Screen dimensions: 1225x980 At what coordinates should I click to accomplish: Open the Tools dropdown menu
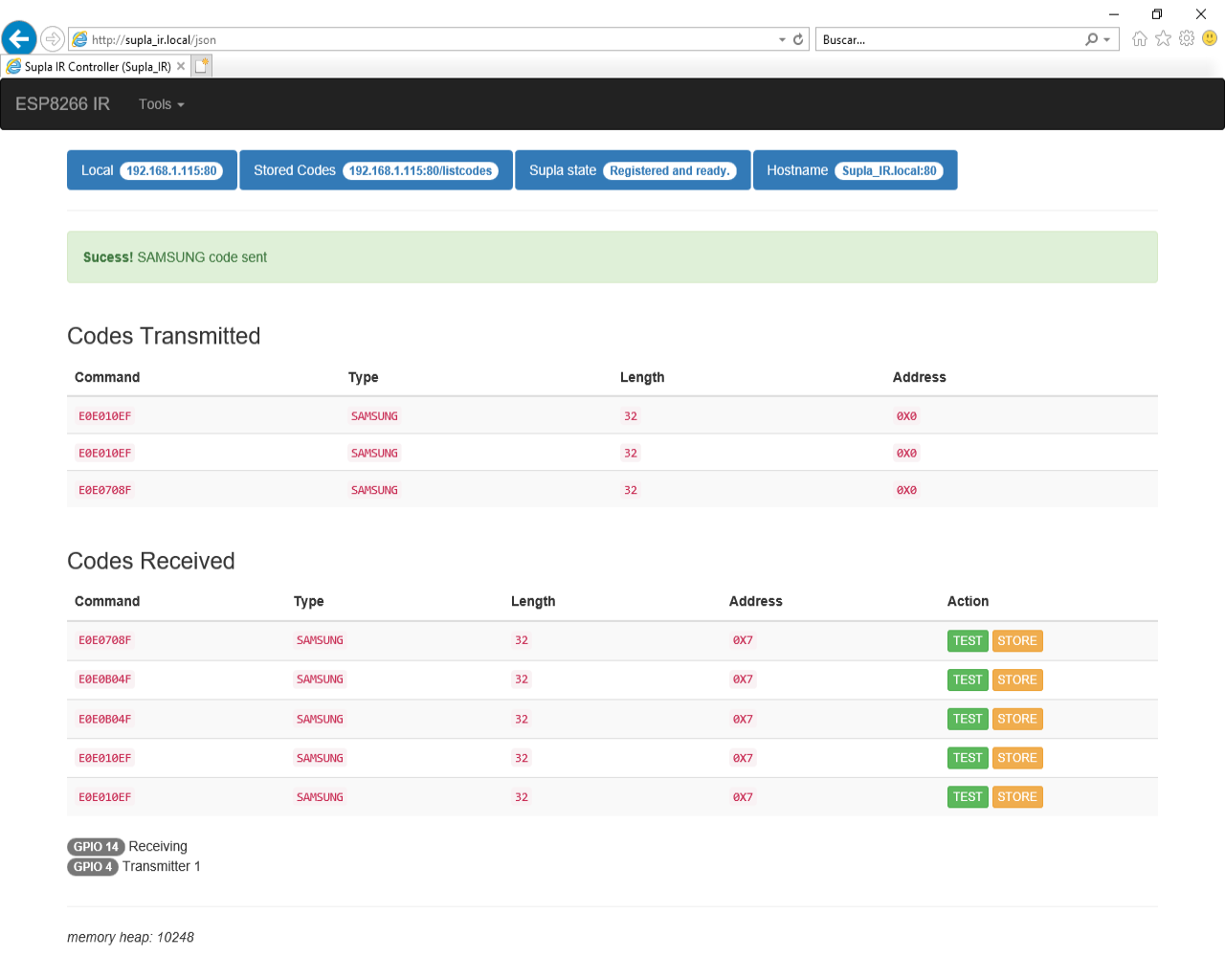(x=161, y=104)
